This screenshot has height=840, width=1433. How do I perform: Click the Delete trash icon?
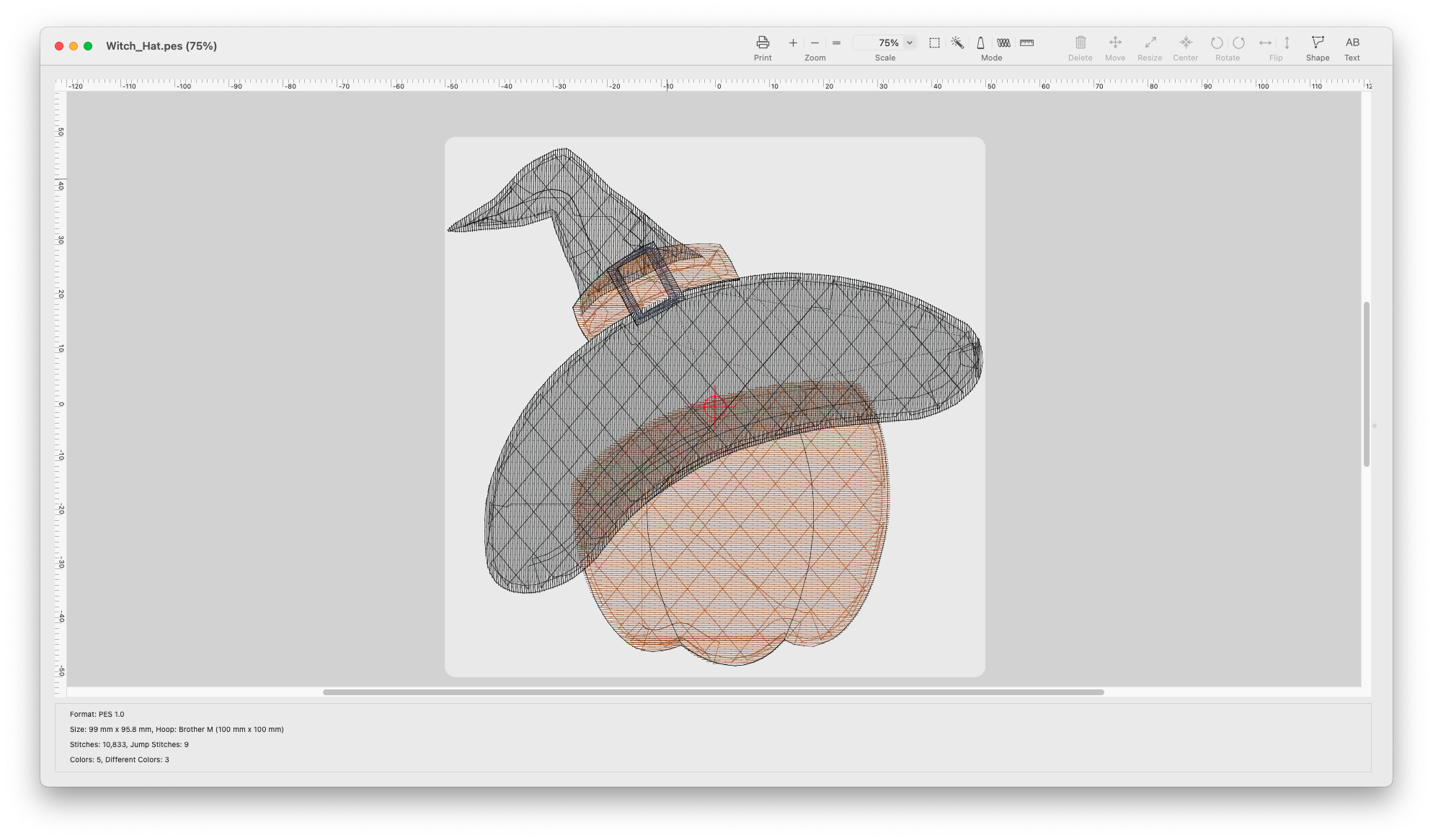(1080, 43)
